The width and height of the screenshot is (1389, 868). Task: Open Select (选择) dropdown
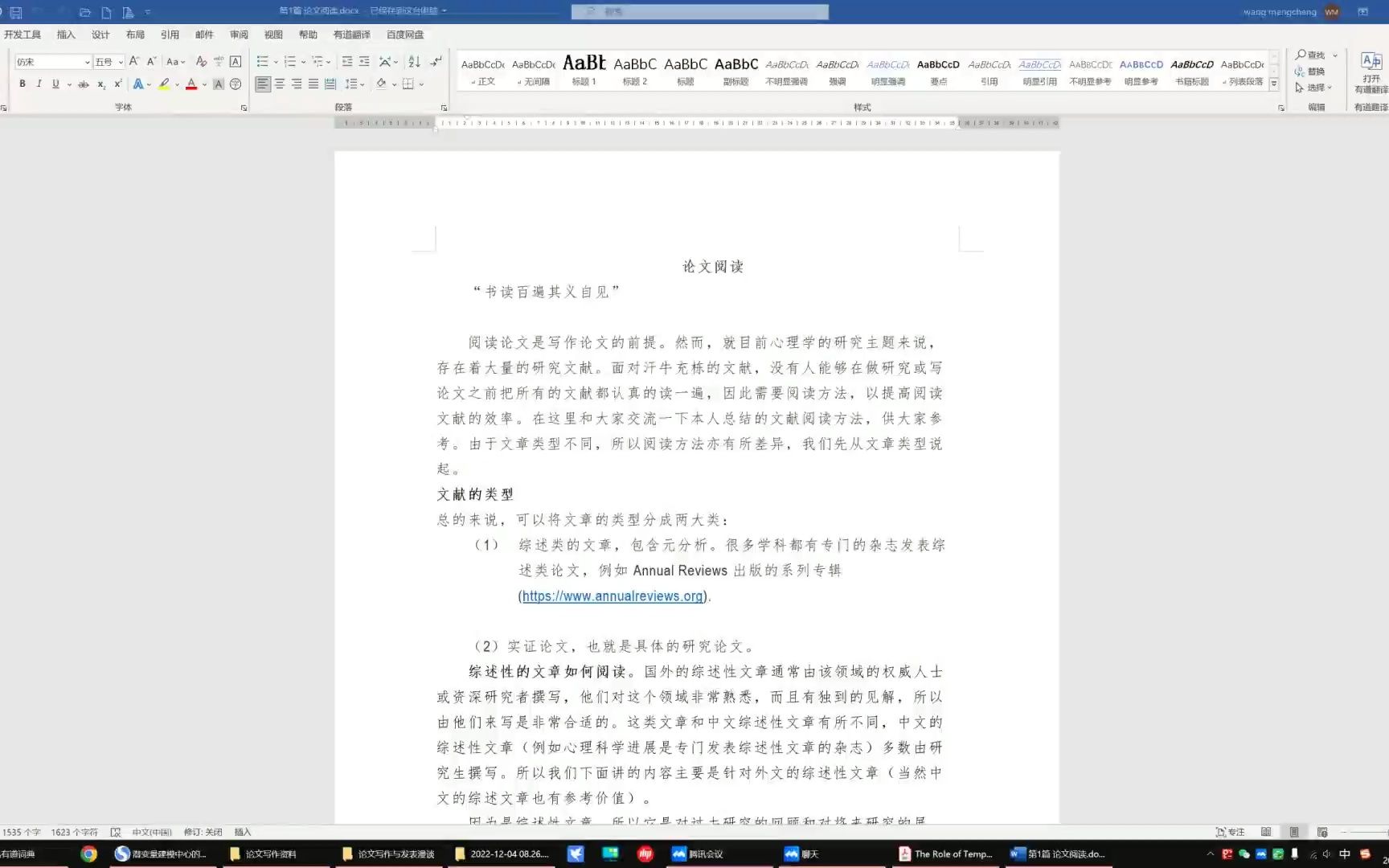(x=1313, y=88)
